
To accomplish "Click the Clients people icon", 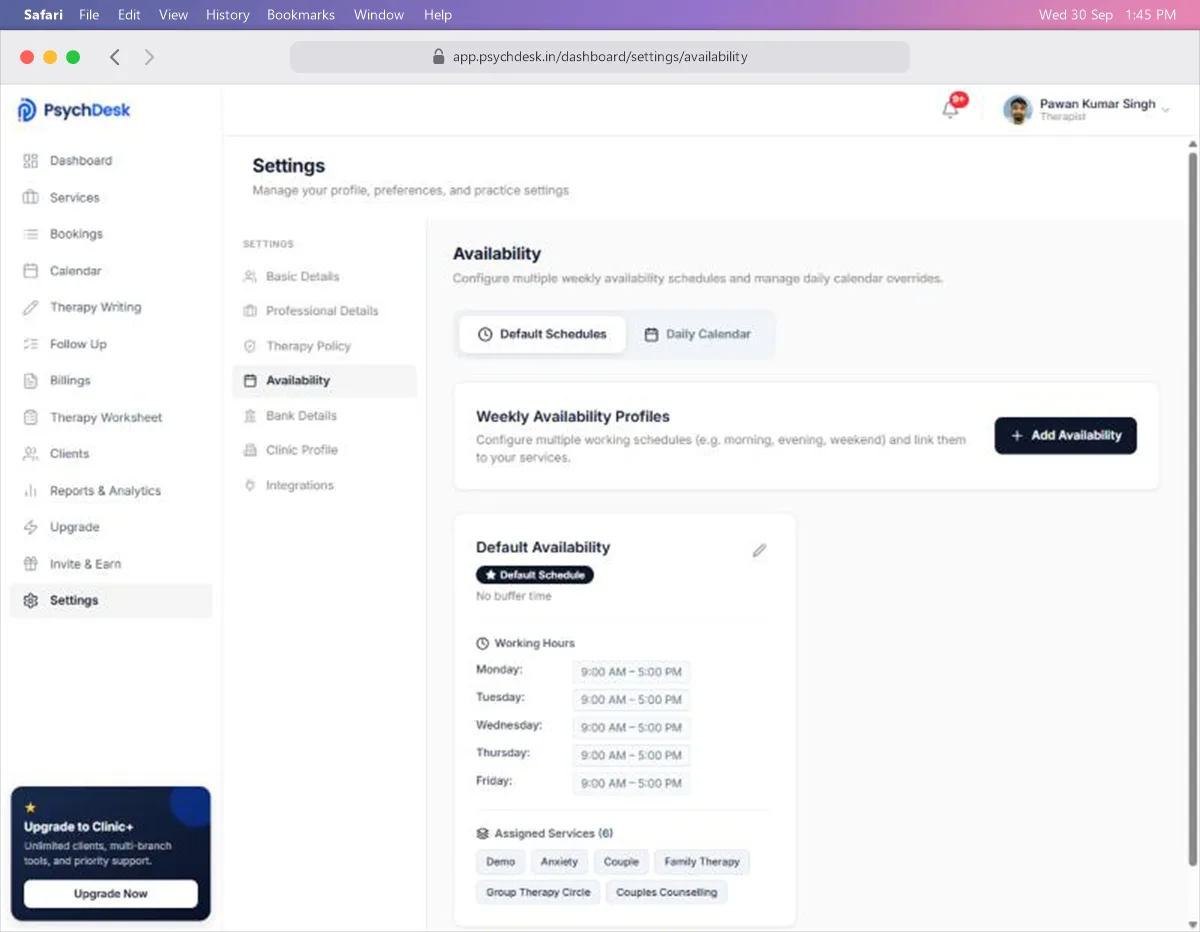I will click(30, 454).
